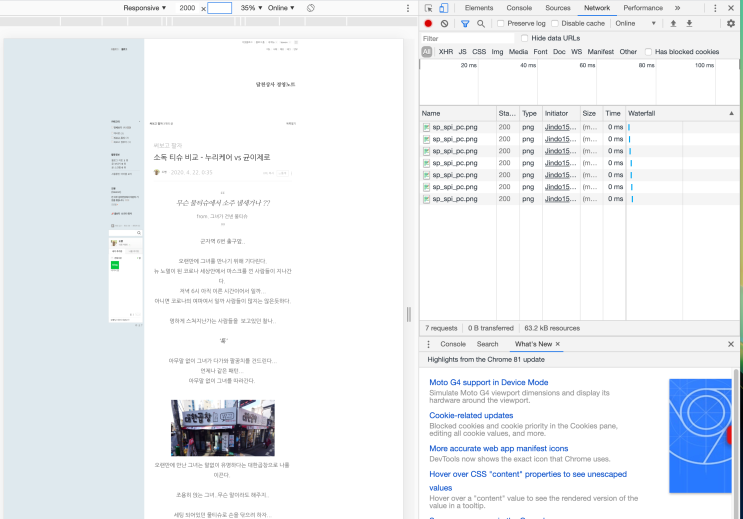Image resolution: width=743 pixels, height=519 pixels.
Task: Sort by the Size column header
Action: click(x=591, y=113)
